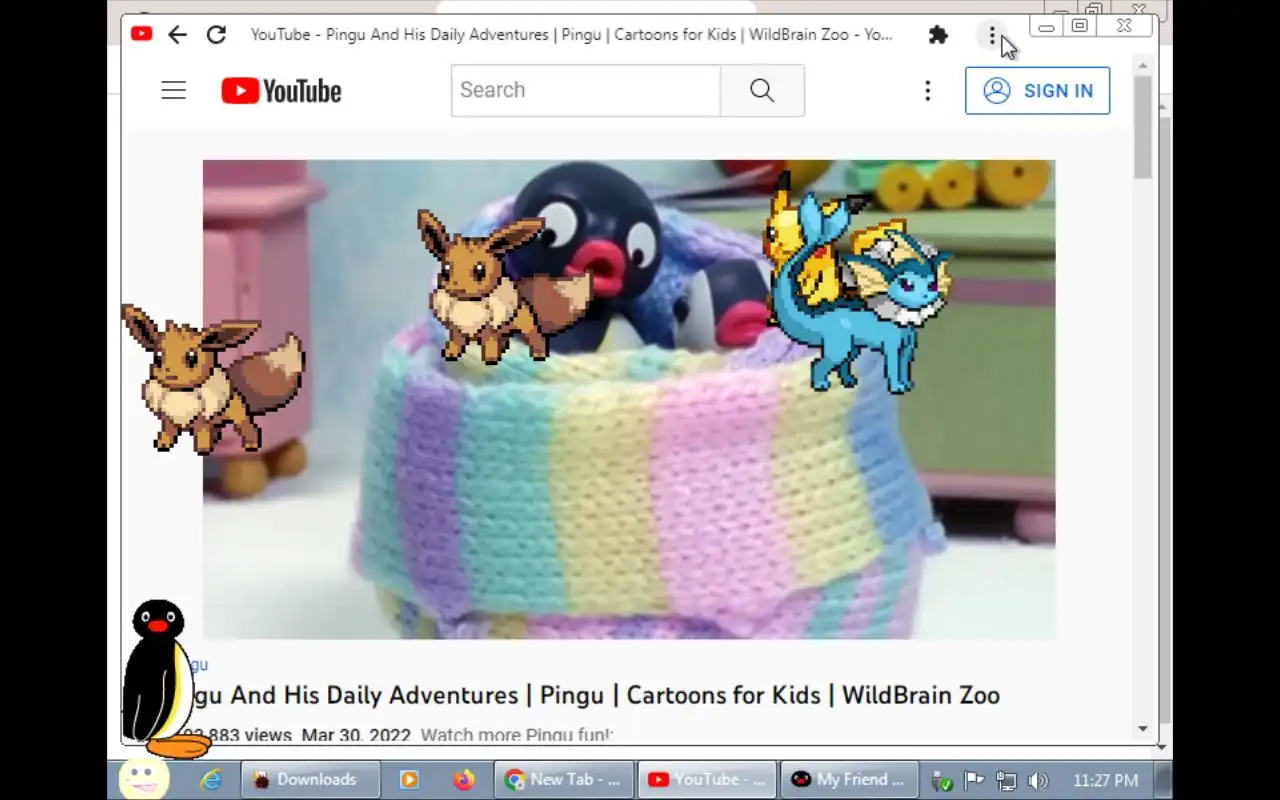Switch to the Downloads taskbar window
This screenshot has height=800, width=1280.
(x=311, y=780)
